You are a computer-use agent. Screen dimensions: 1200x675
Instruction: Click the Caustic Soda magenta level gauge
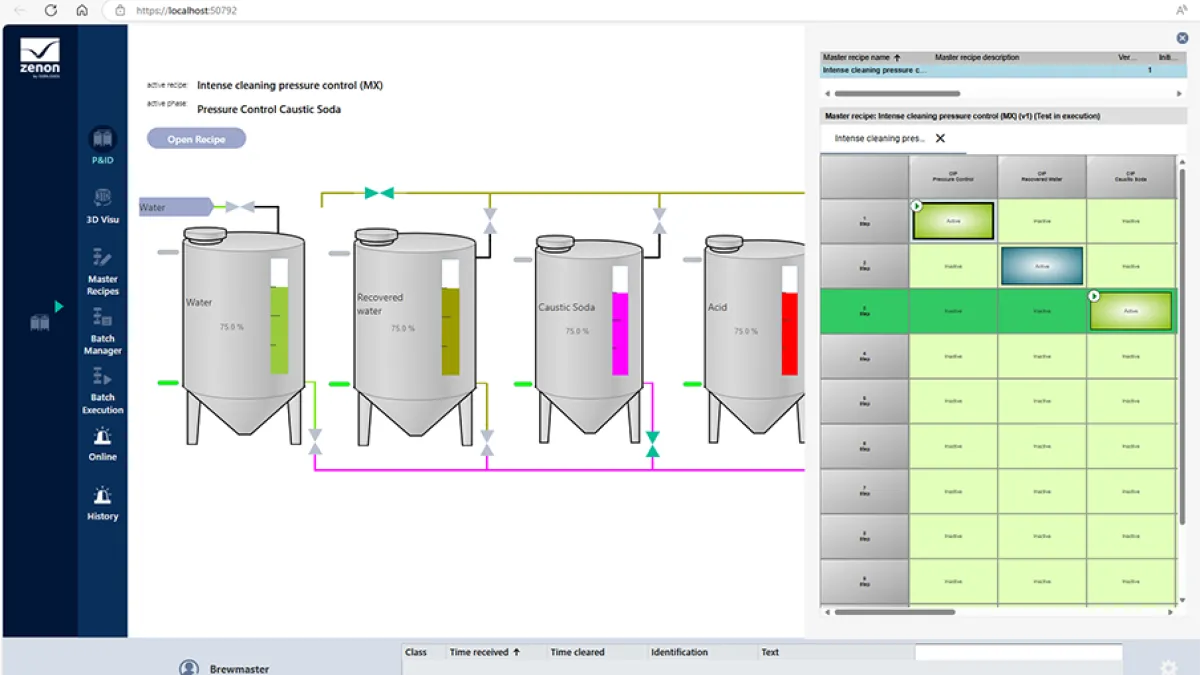(x=620, y=320)
